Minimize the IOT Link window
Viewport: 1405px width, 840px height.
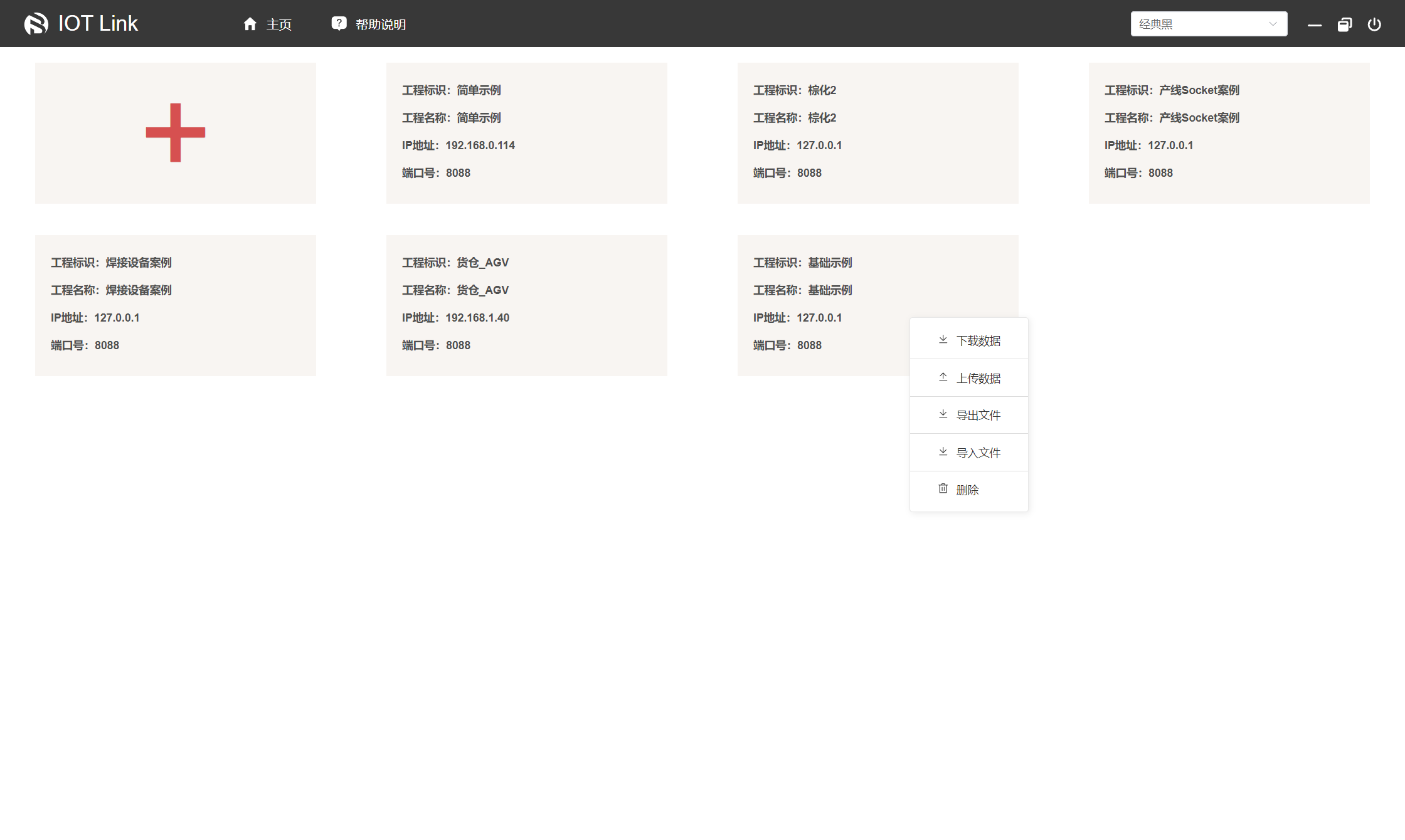click(1315, 24)
